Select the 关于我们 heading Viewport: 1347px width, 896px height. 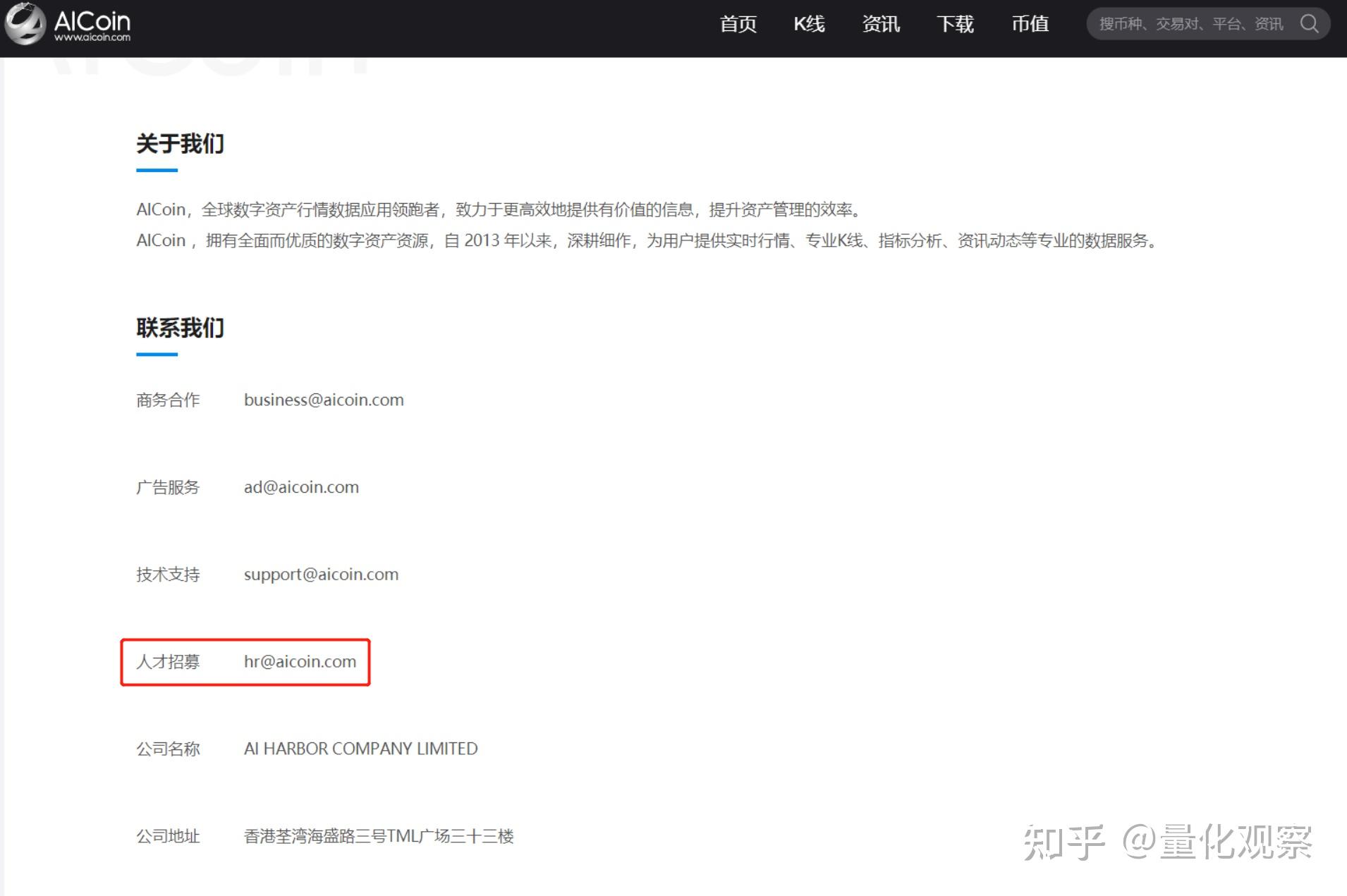180,144
